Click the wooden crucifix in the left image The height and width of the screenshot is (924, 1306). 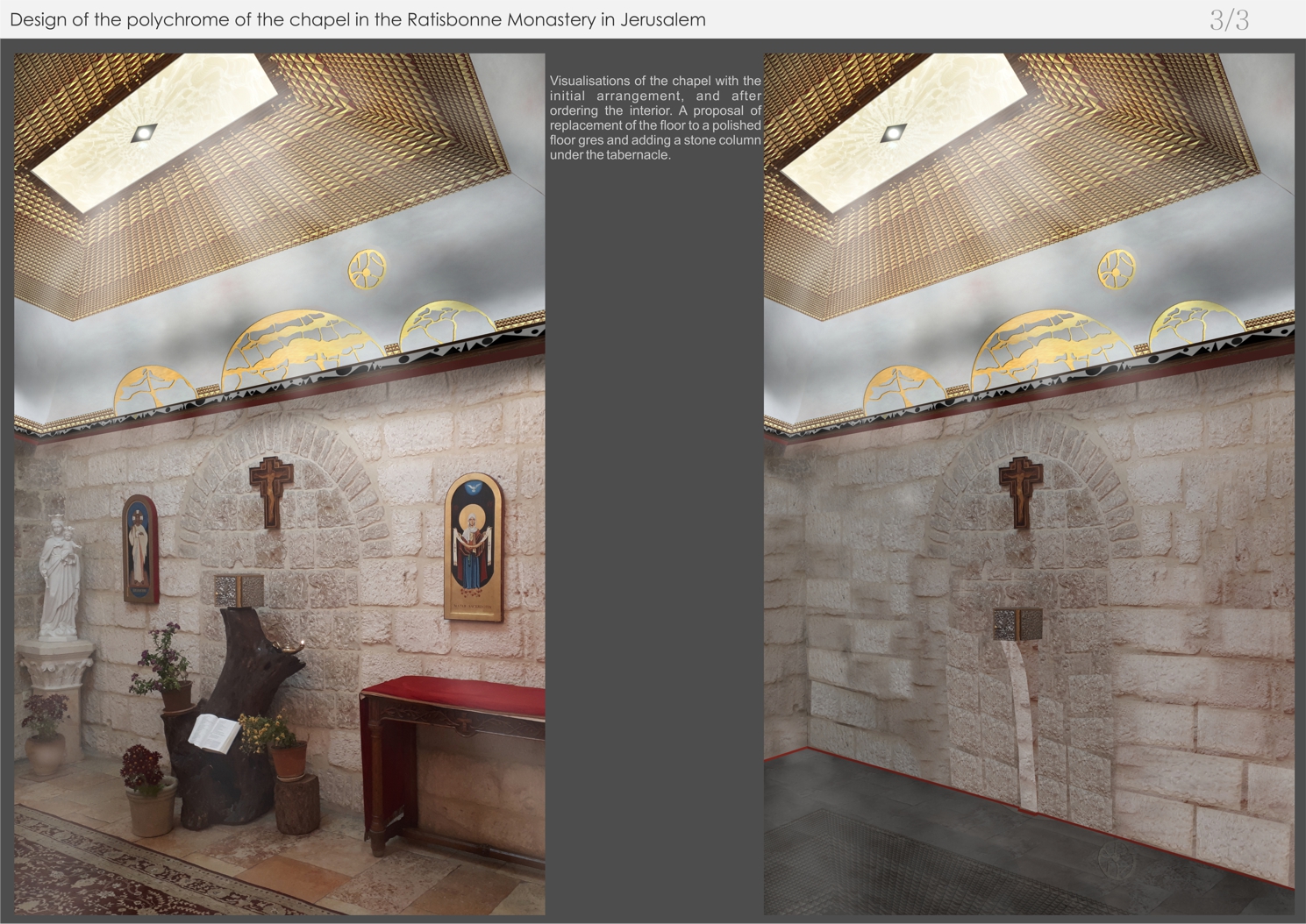pyautogui.click(x=270, y=490)
